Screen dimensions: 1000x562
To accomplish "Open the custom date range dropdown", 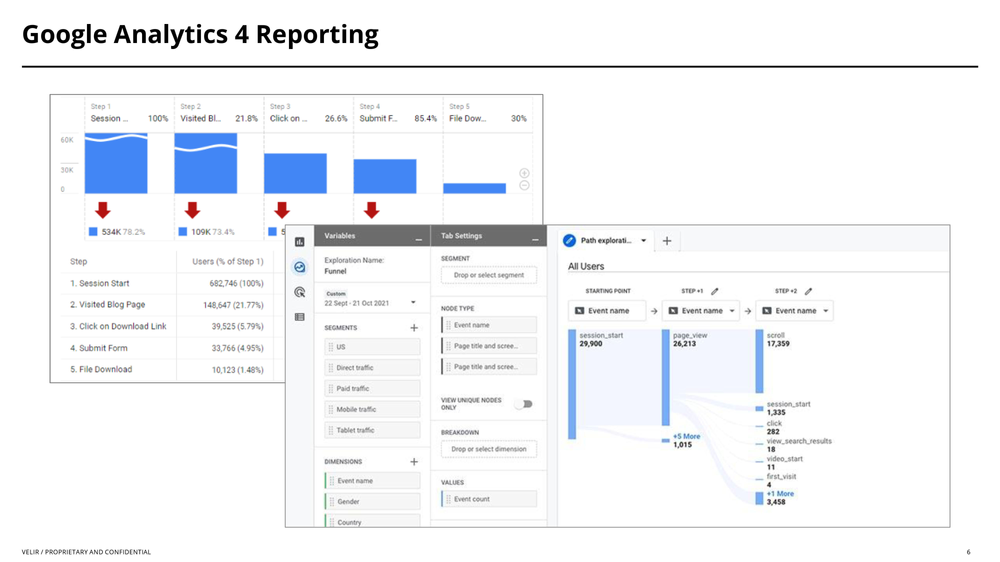I will coord(413,302).
